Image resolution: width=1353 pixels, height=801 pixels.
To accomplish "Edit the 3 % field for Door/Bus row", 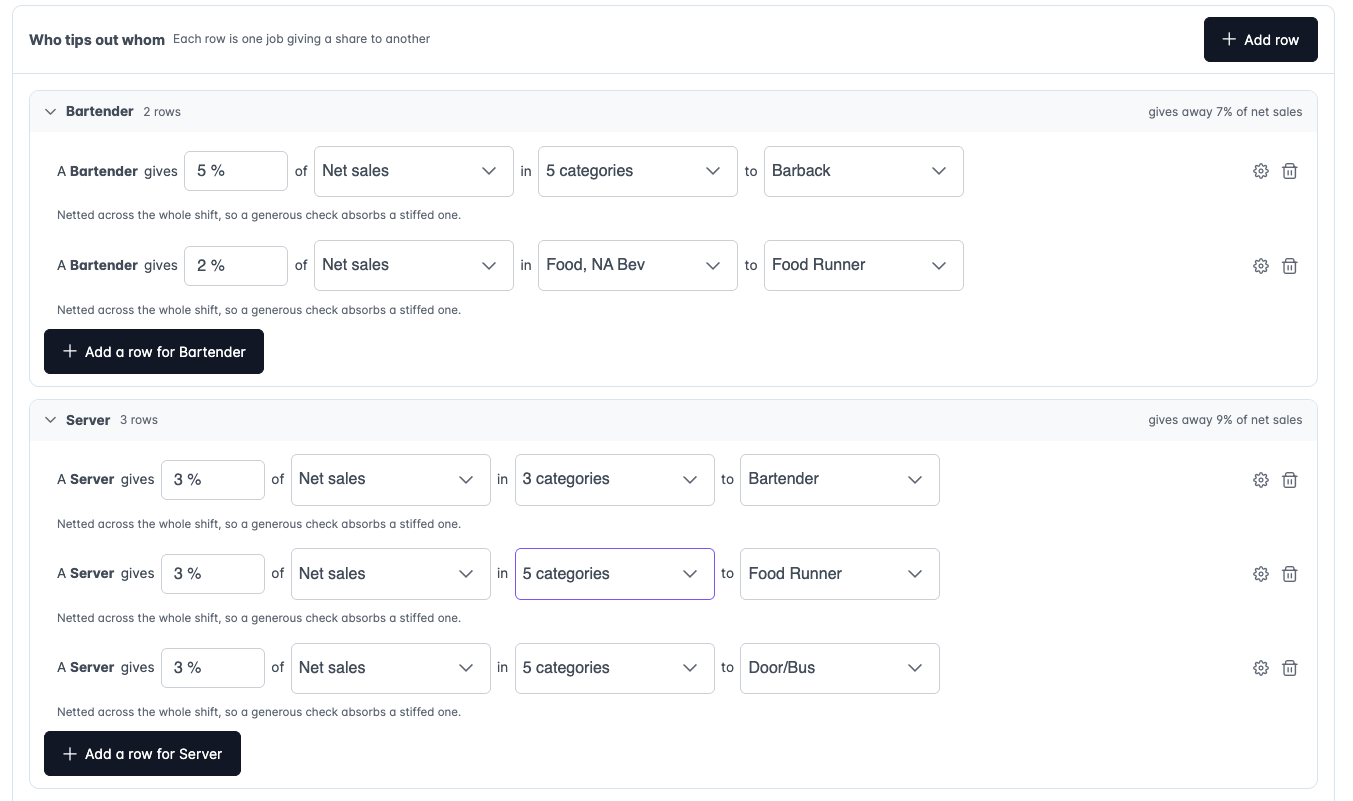I will click(213, 668).
